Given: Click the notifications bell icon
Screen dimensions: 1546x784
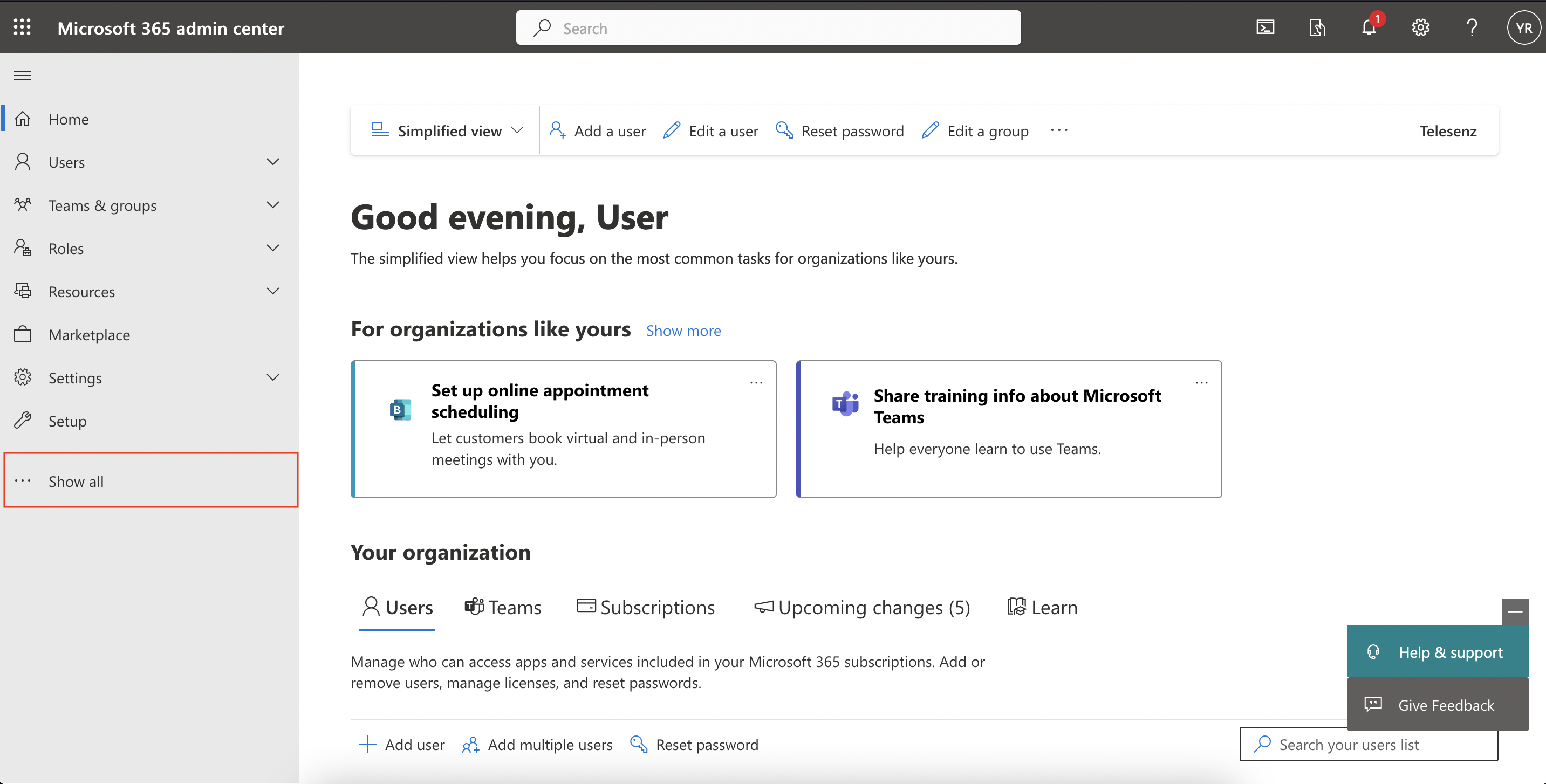Looking at the screenshot, I should click(1369, 27).
